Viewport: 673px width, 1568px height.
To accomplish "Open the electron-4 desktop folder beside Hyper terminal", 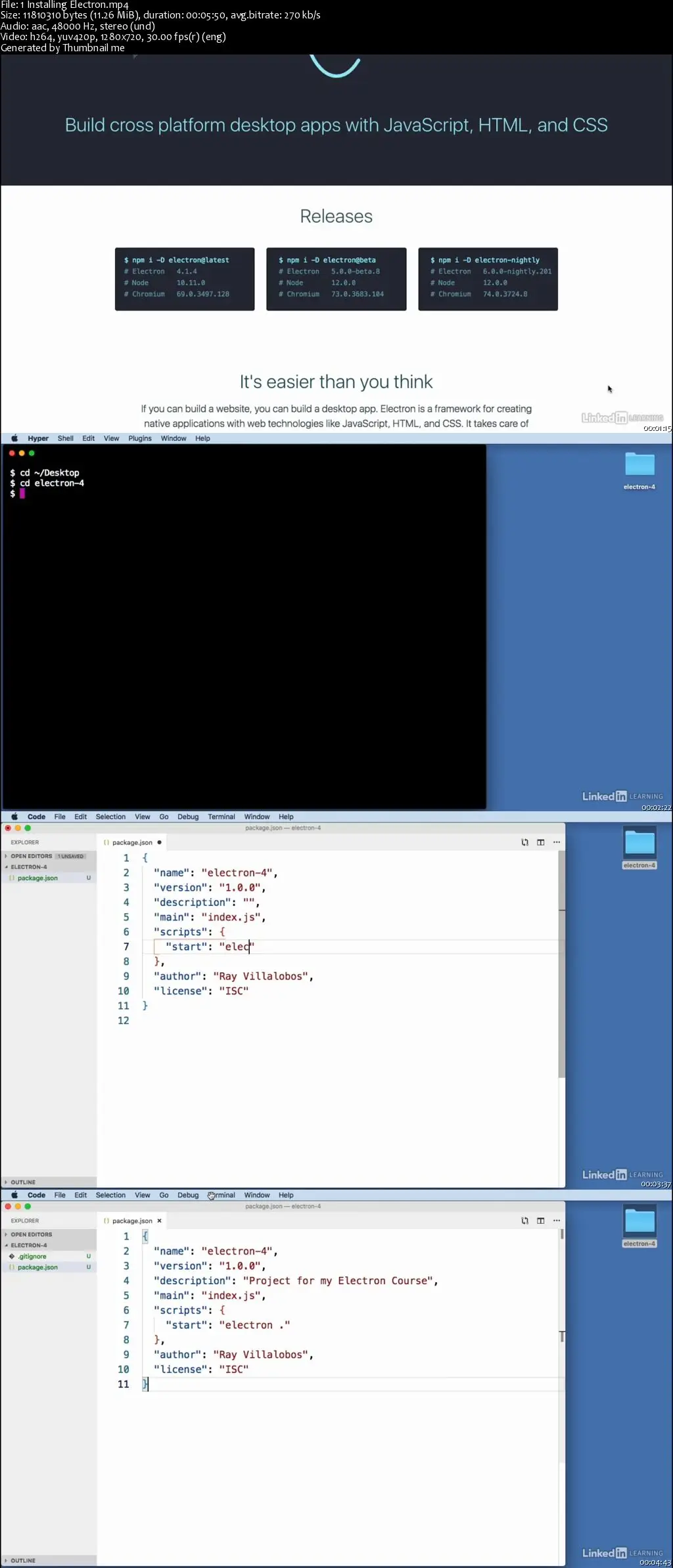I will pos(639,470).
